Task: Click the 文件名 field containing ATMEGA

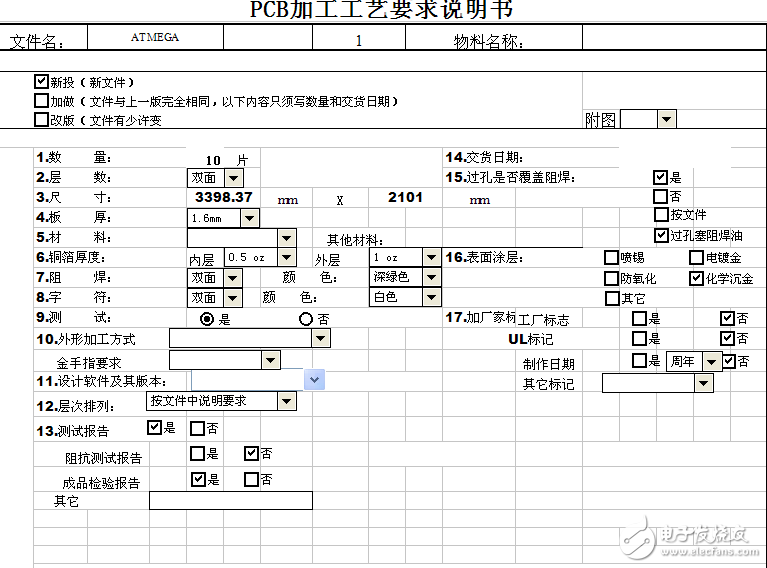Action: [155, 38]
